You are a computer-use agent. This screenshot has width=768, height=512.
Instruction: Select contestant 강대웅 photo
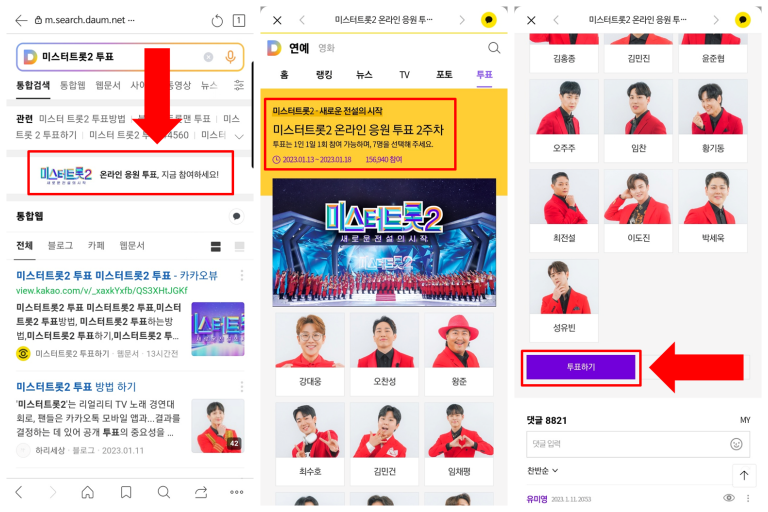(310, 341)
